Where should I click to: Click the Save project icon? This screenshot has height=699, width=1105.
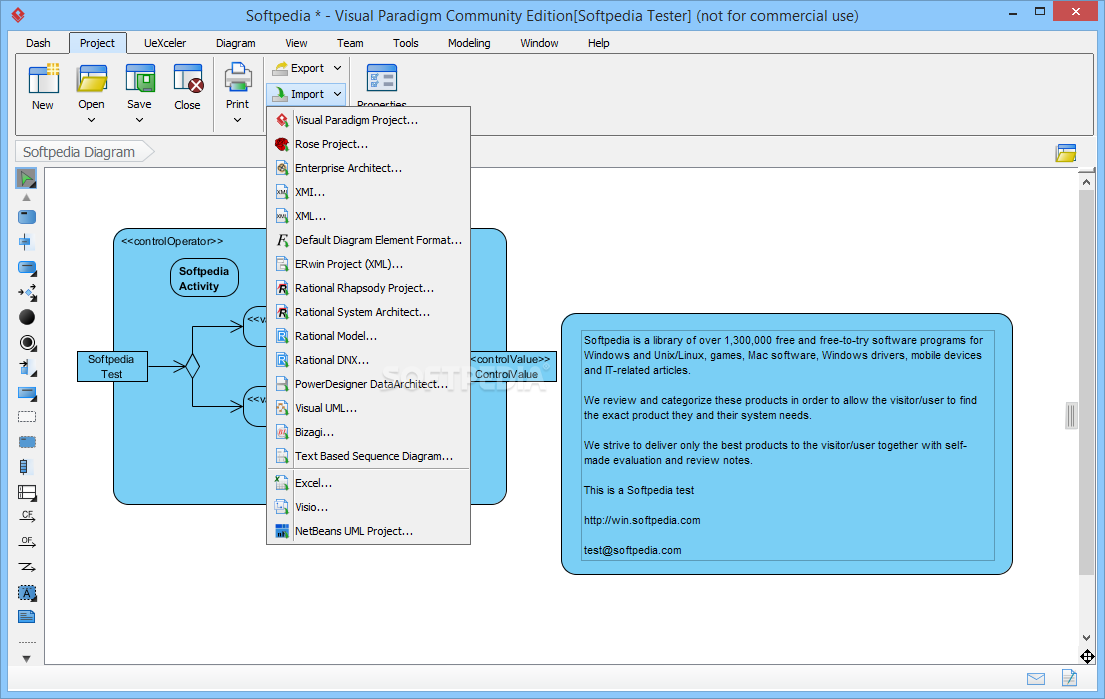pyautogui.click(x=140, y=78)
